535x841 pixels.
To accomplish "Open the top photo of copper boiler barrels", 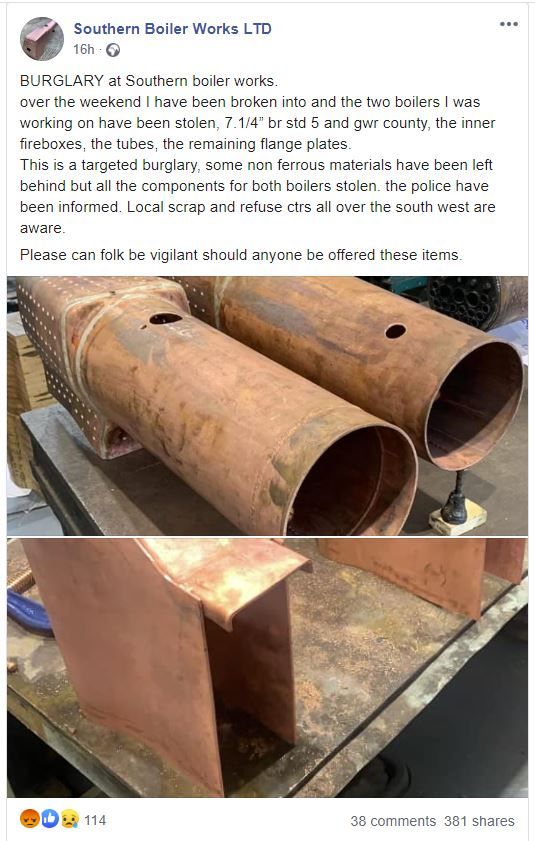I will pos(267,405).
